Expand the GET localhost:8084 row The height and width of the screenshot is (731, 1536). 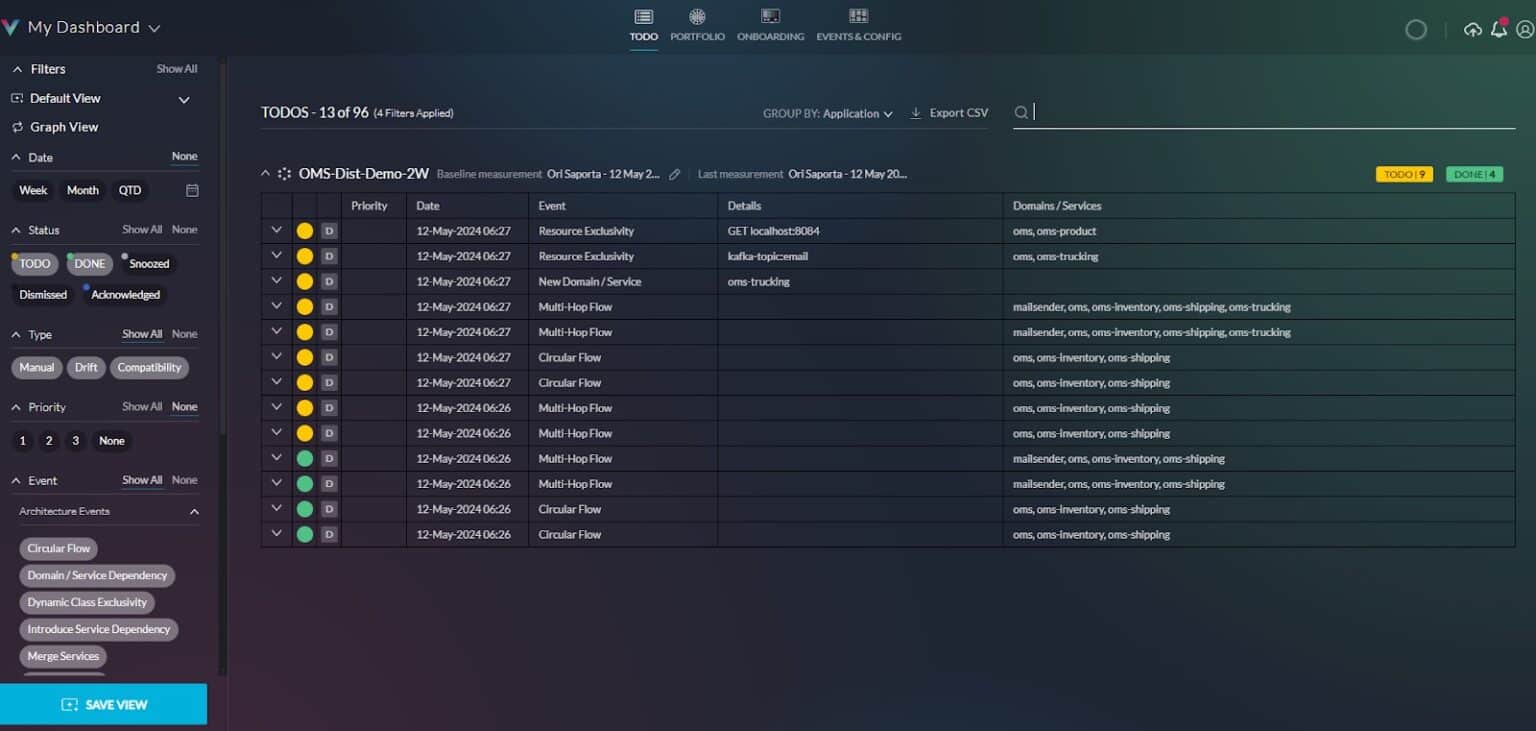(277, 230)
